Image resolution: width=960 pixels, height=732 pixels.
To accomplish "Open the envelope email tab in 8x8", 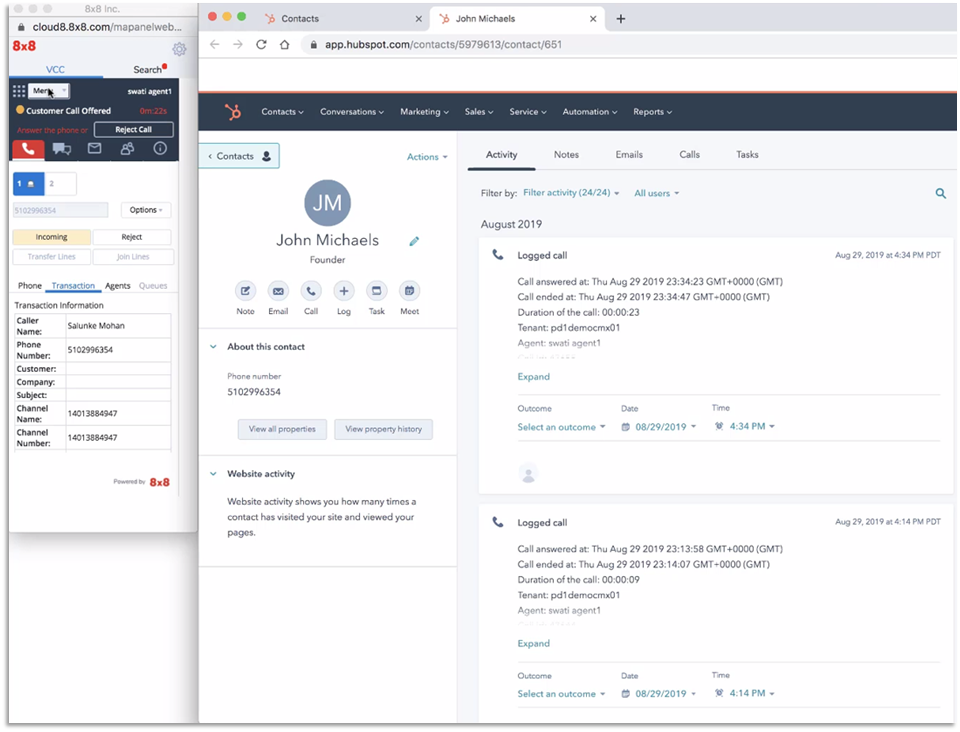I will pos(94,148).
